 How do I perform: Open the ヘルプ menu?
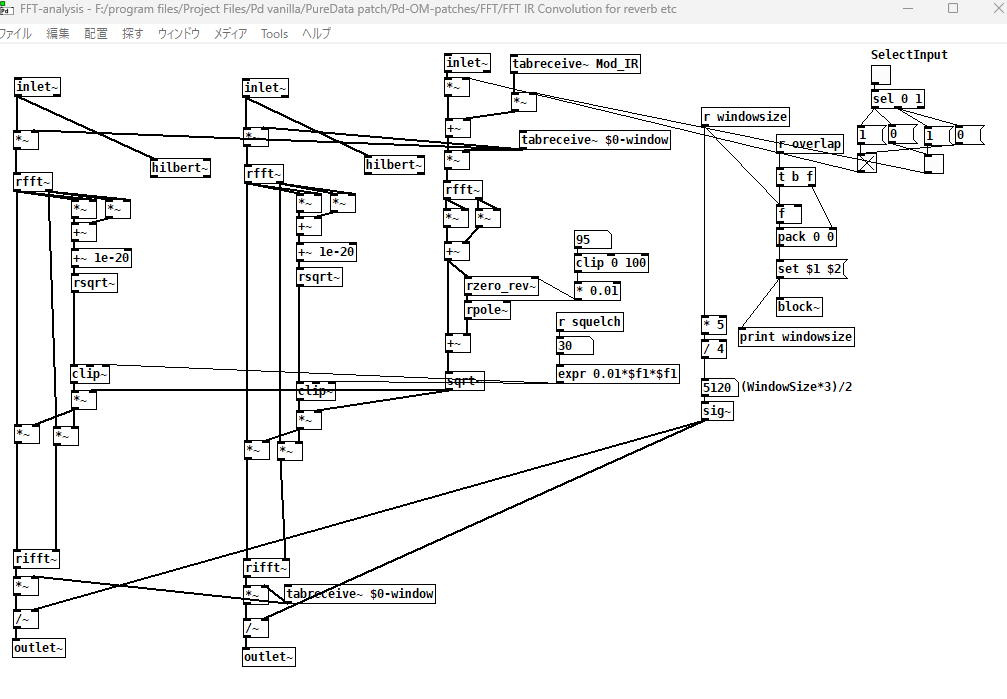(x=317, y=33)
